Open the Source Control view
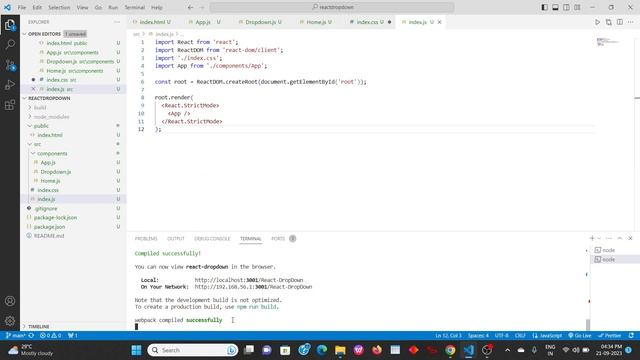 coord(10,65)
